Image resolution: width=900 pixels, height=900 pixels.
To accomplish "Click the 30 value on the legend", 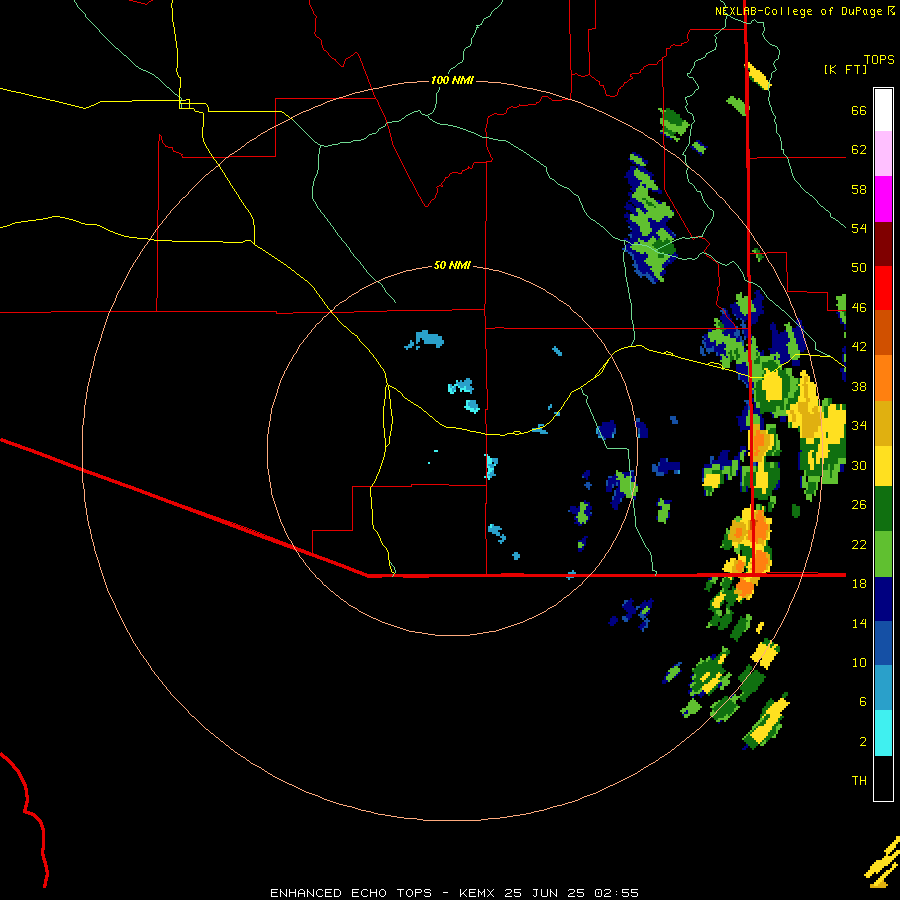I will (859, 465).
